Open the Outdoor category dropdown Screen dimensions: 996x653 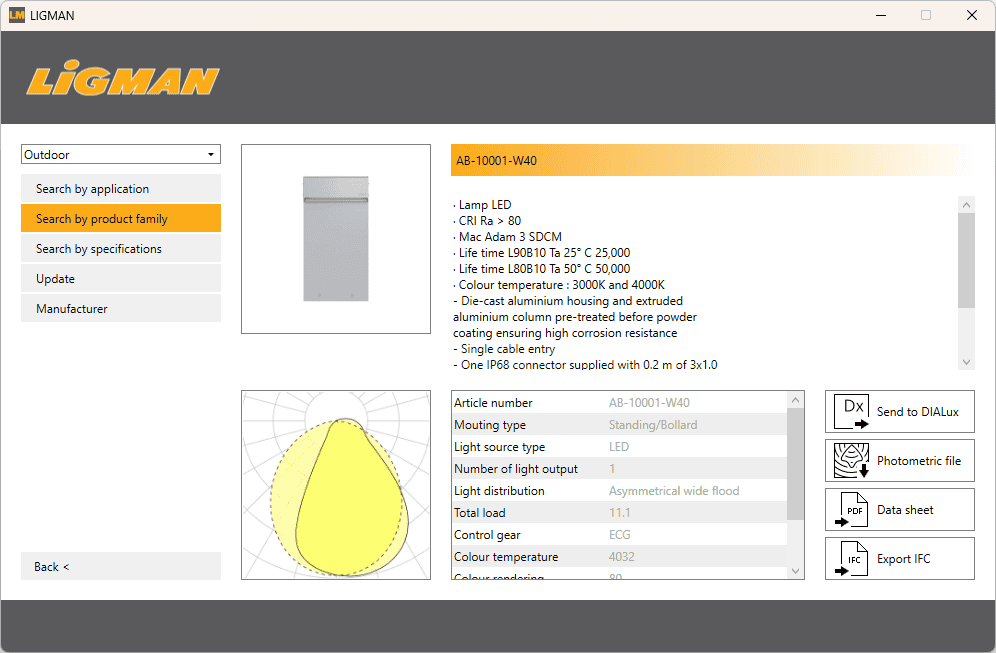pos(121,155)
